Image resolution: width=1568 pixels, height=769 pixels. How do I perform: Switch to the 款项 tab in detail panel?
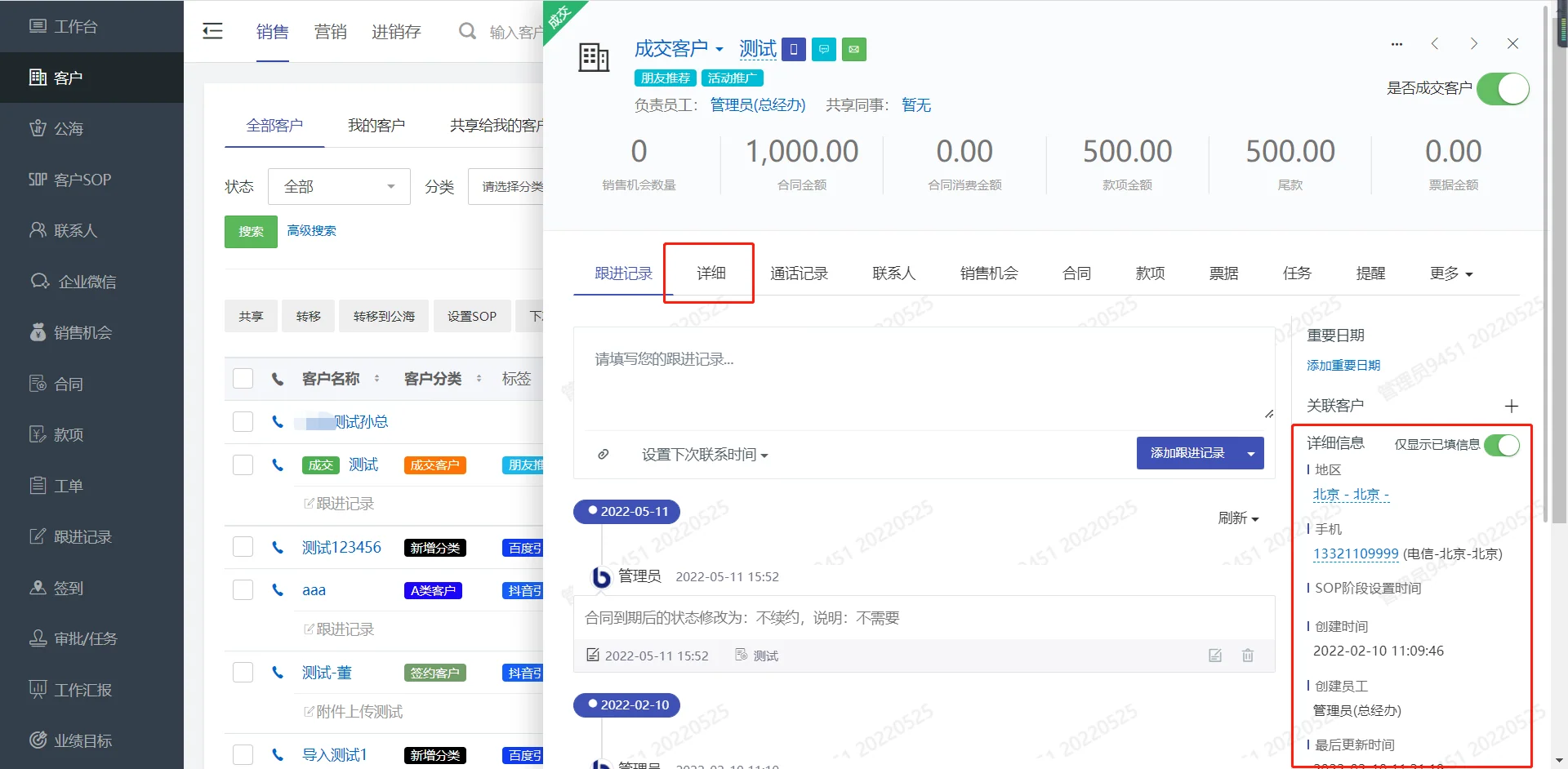tap(1150, 273)
